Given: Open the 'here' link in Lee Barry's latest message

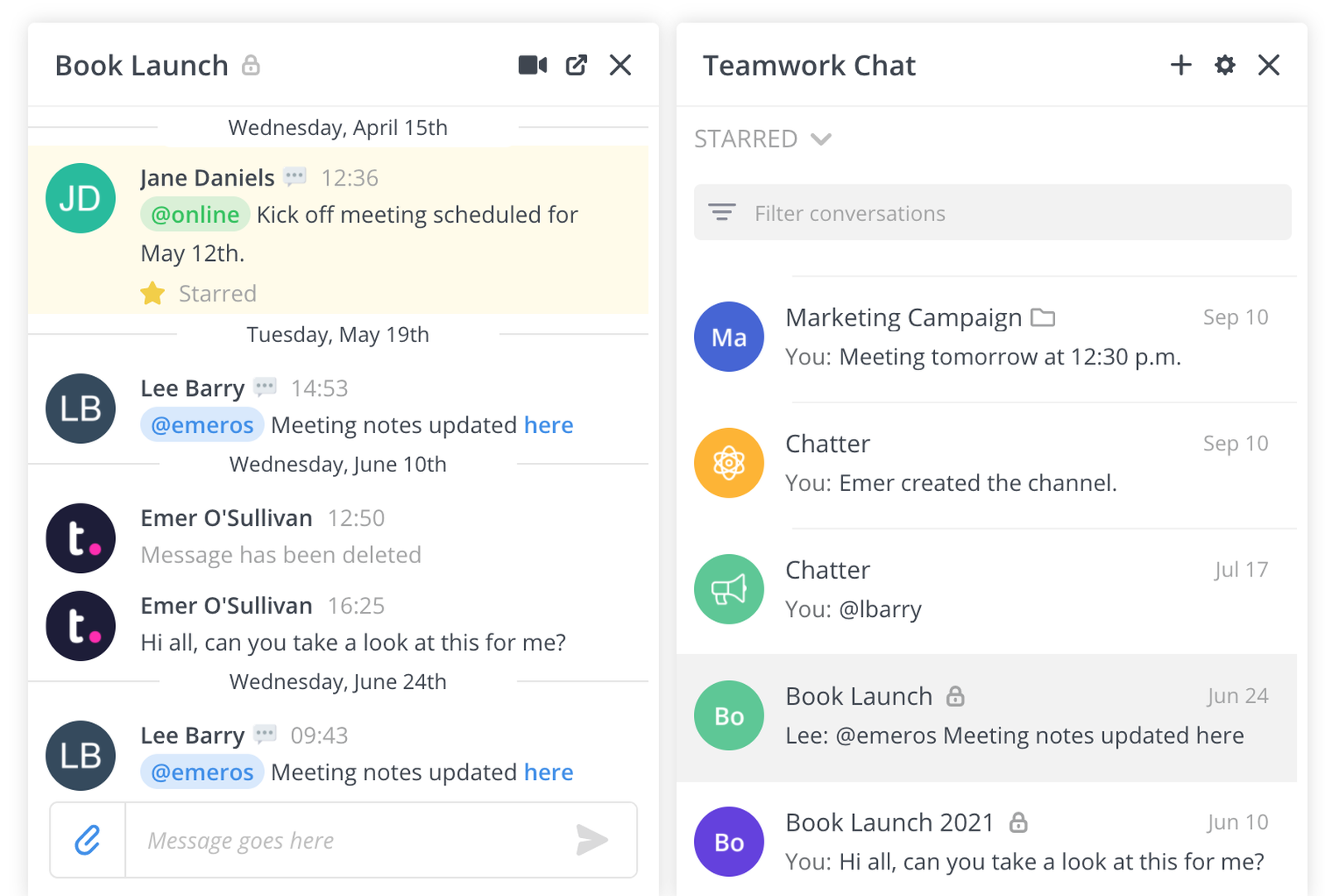Looking at the screenshot, I should [x=548, y=772].
